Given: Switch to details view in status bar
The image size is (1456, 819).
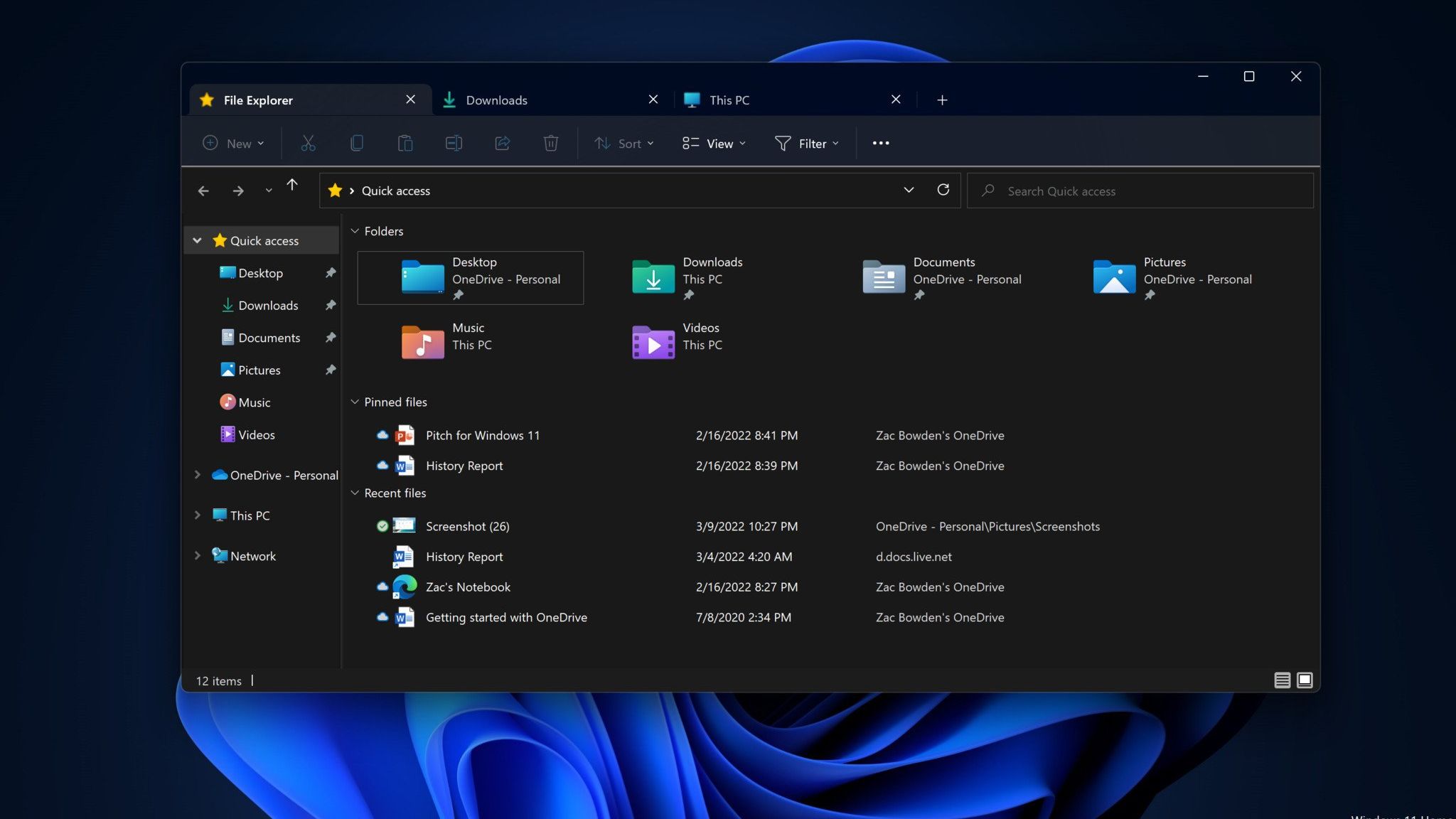Looking at the screenshot, I should [x=1282, y=680].
